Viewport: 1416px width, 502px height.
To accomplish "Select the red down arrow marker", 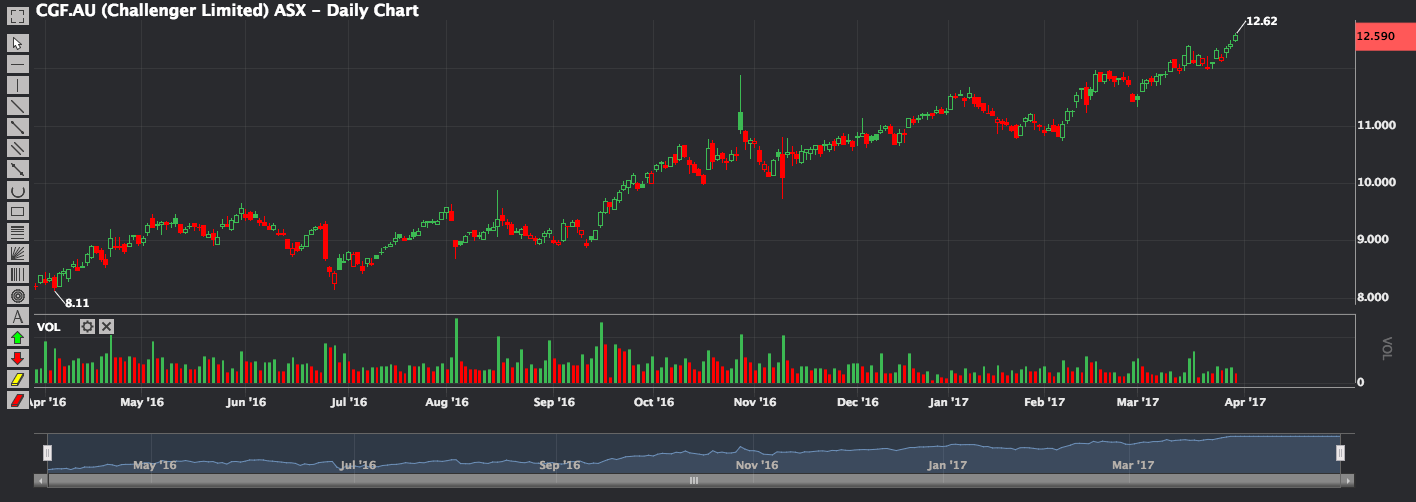I will 17,358.
